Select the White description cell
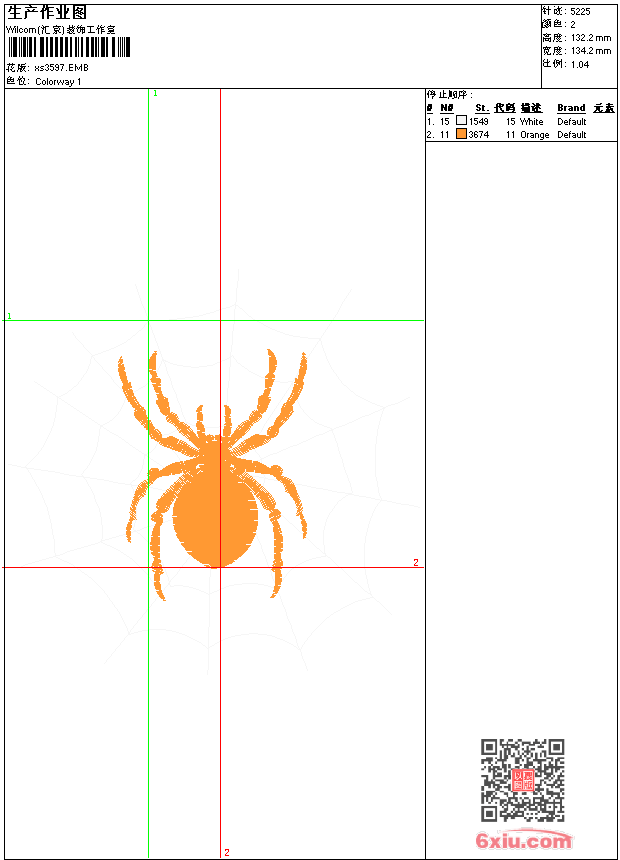The image size is (620, 860). [x=532, y=122]
